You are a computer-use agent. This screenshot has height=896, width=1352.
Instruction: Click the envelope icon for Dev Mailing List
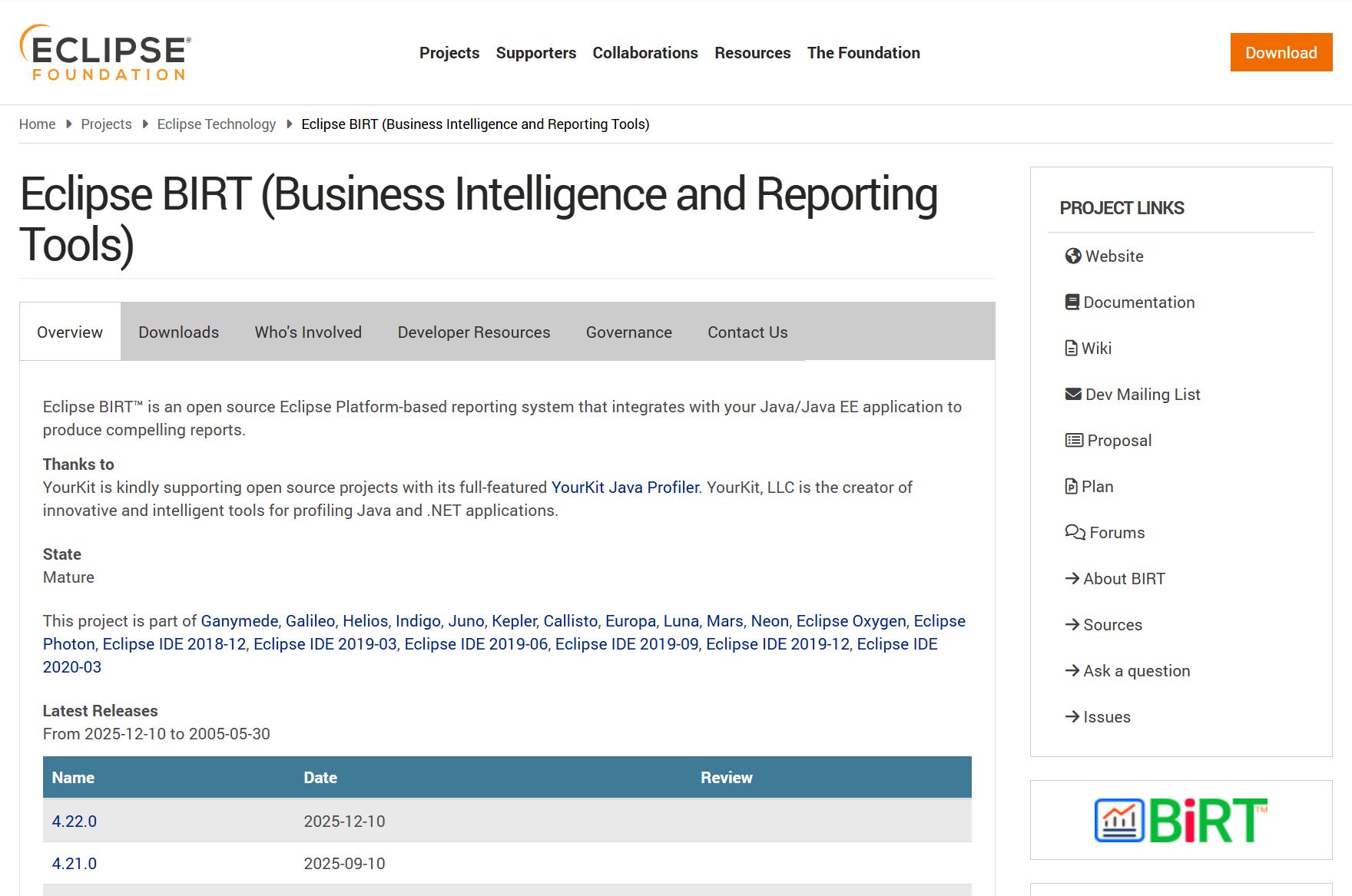click(1072, 395)
